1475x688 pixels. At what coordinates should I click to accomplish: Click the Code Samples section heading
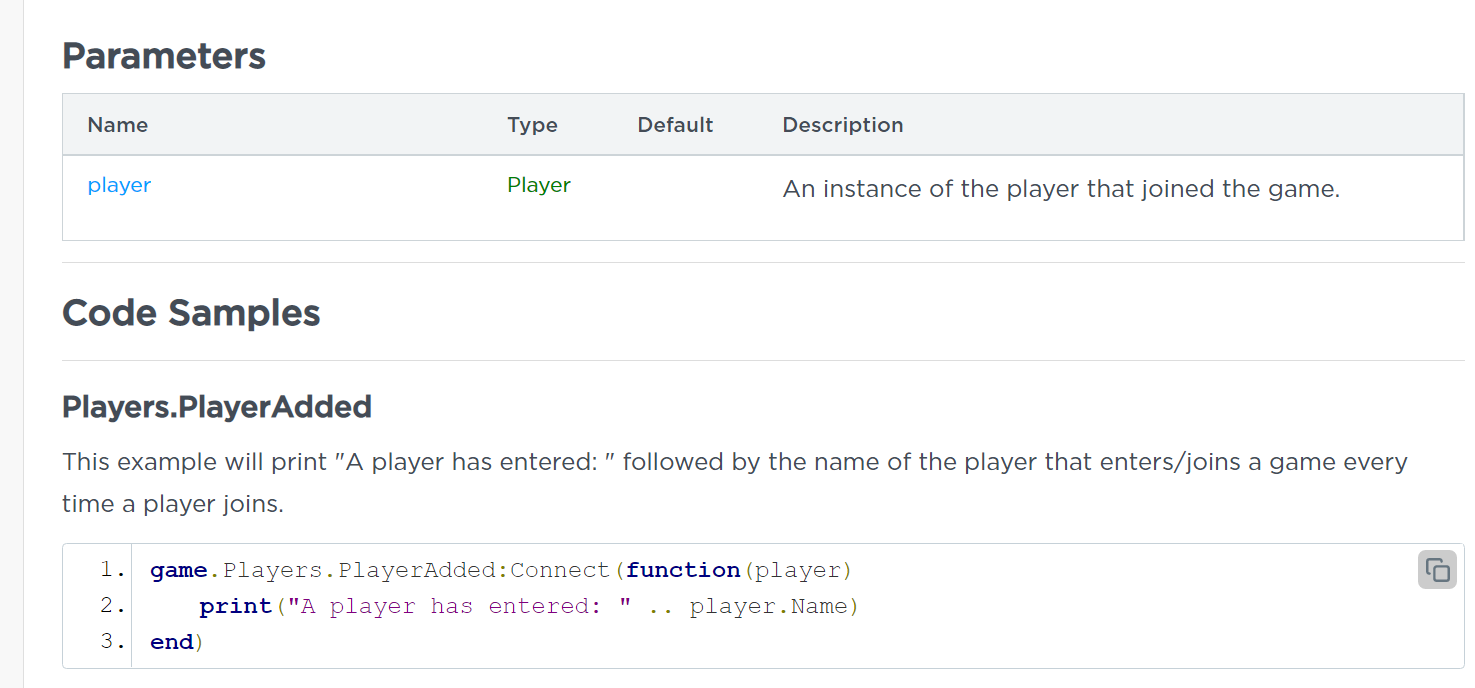coord(191,313)
